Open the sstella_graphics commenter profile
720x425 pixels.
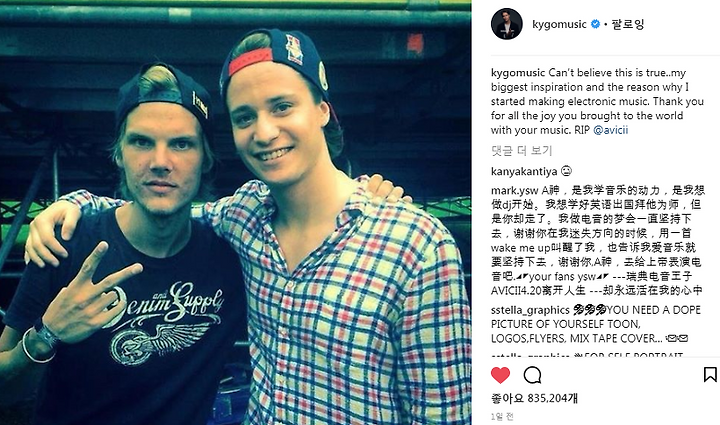pos(530,310)
